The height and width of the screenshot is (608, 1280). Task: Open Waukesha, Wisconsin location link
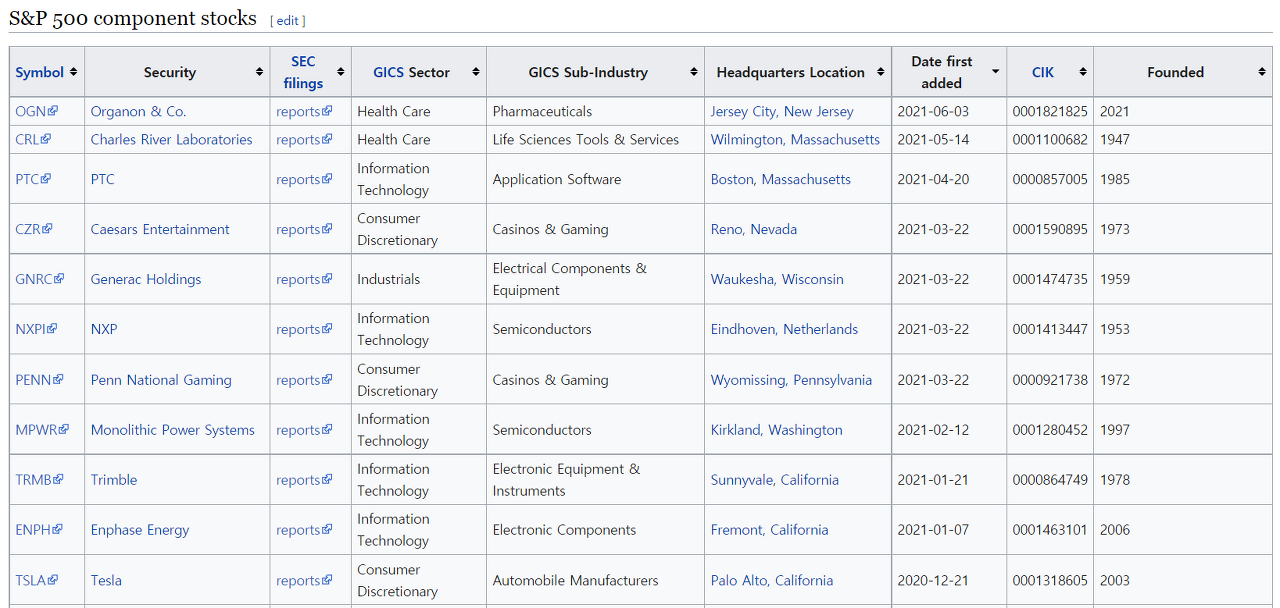point(777,279)
